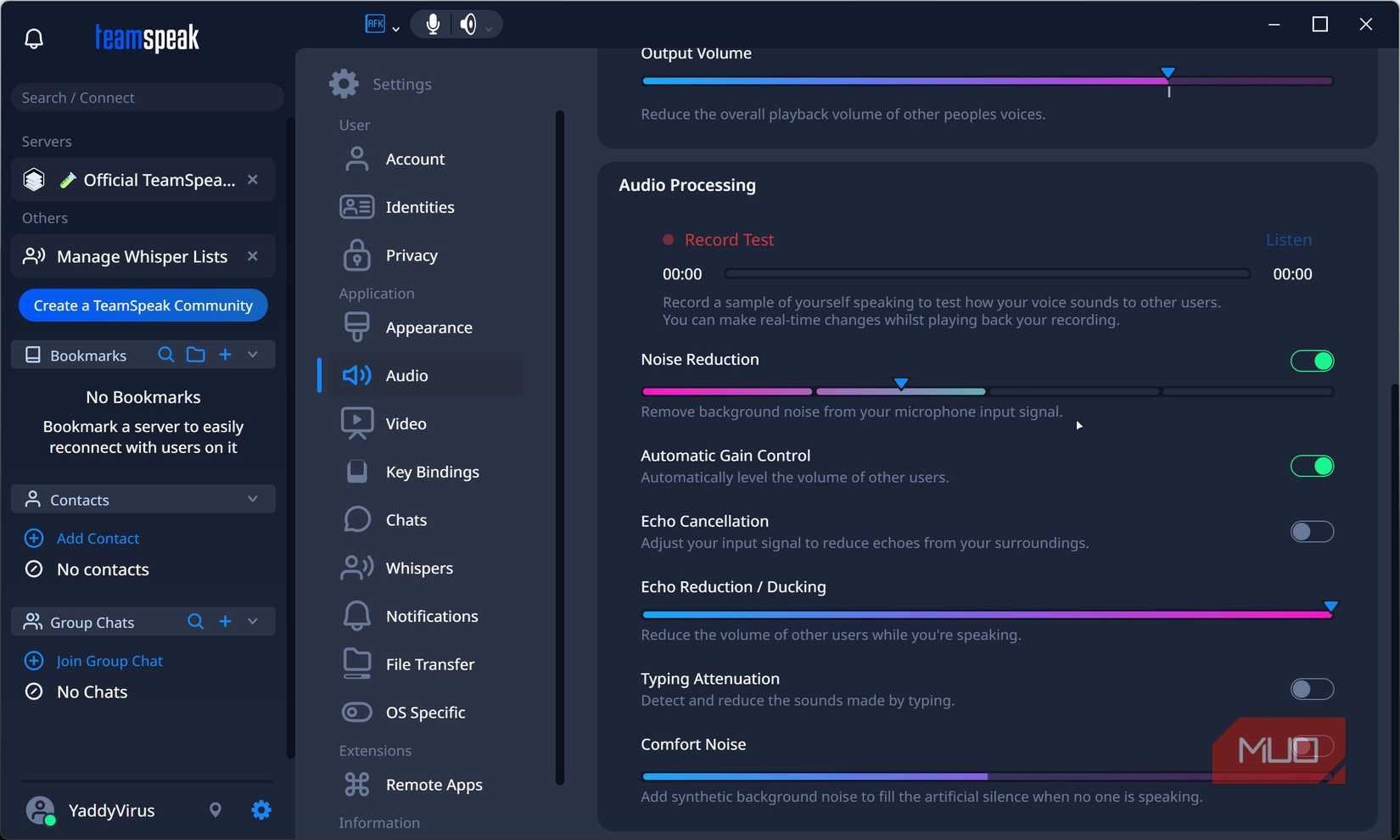Viewport: 1400px width, 840px height.
Task: Go to Identities settings
Action: 422,207
